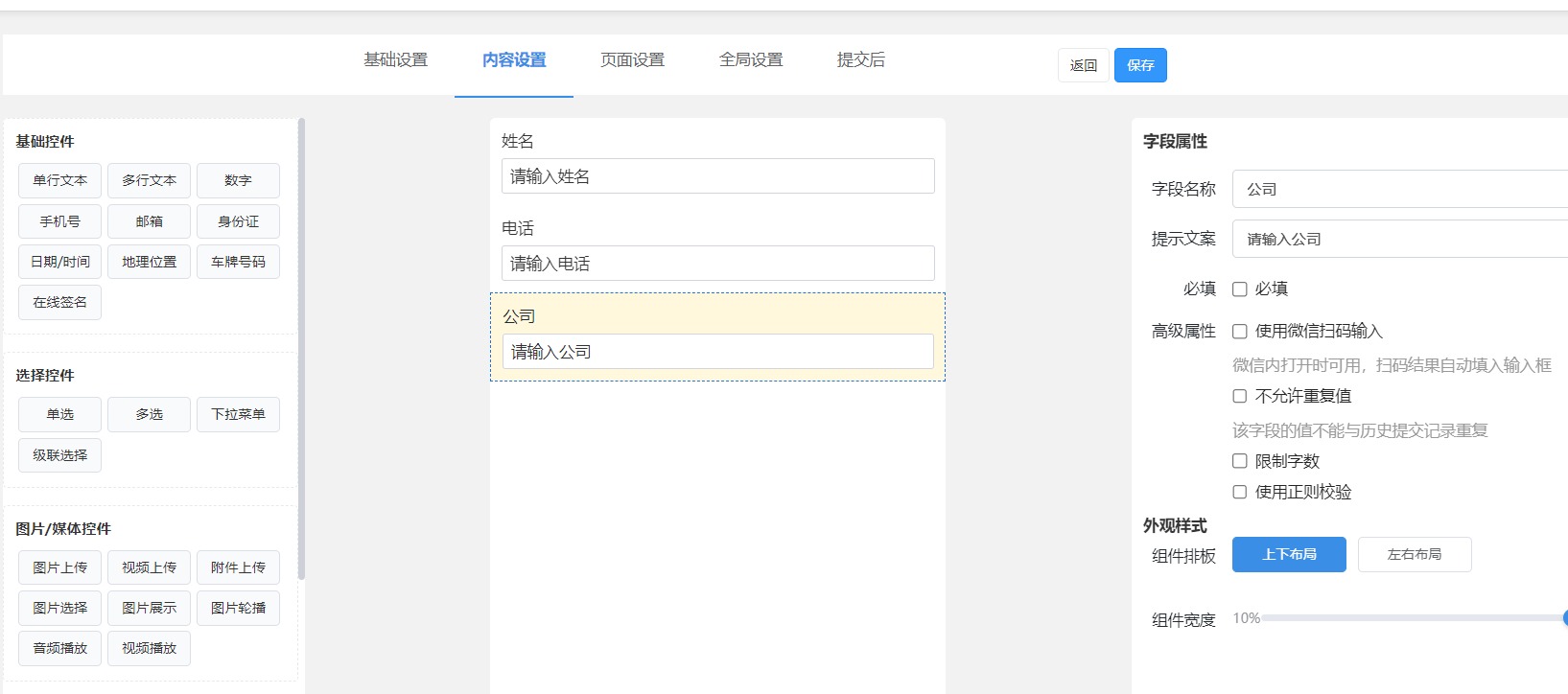Add a 日期/时间 control
This screenshot has height=694, width=1568.
click(x=59, y=262)
